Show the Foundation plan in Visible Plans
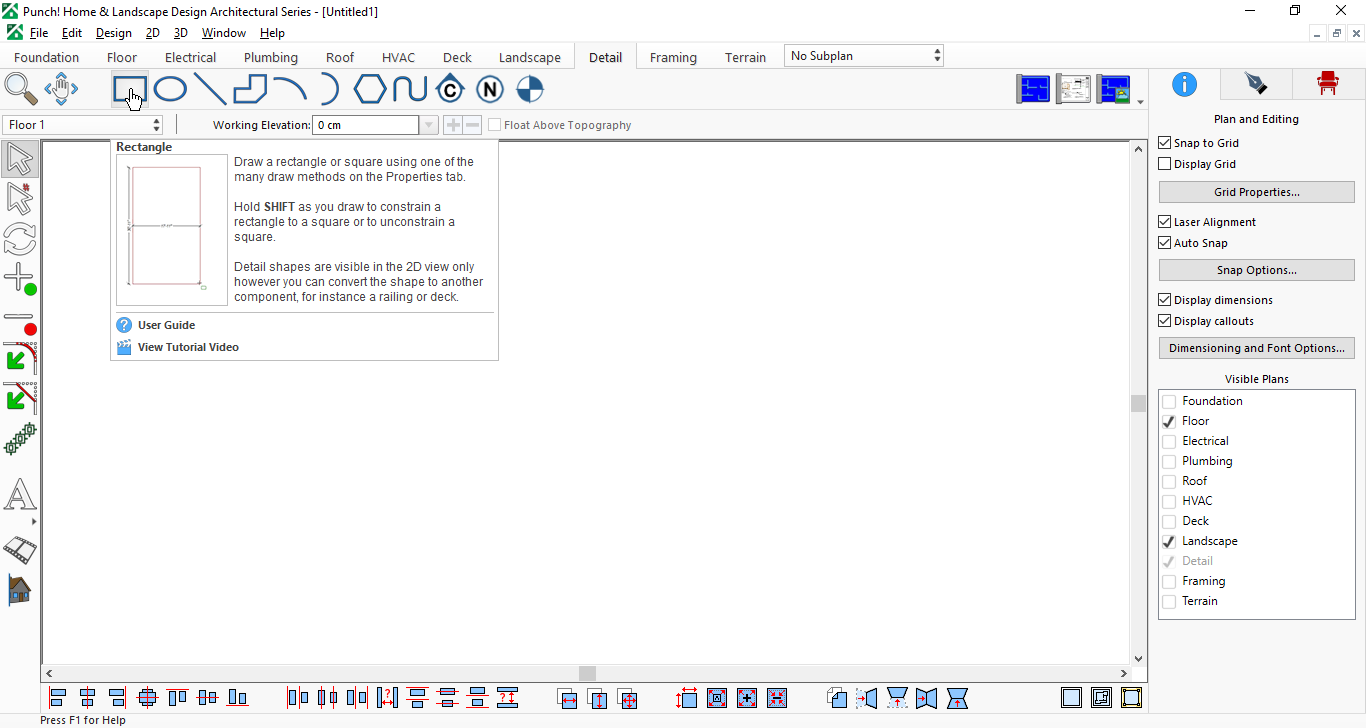This screenshot has height=728, width=1366. [1169, 401]
